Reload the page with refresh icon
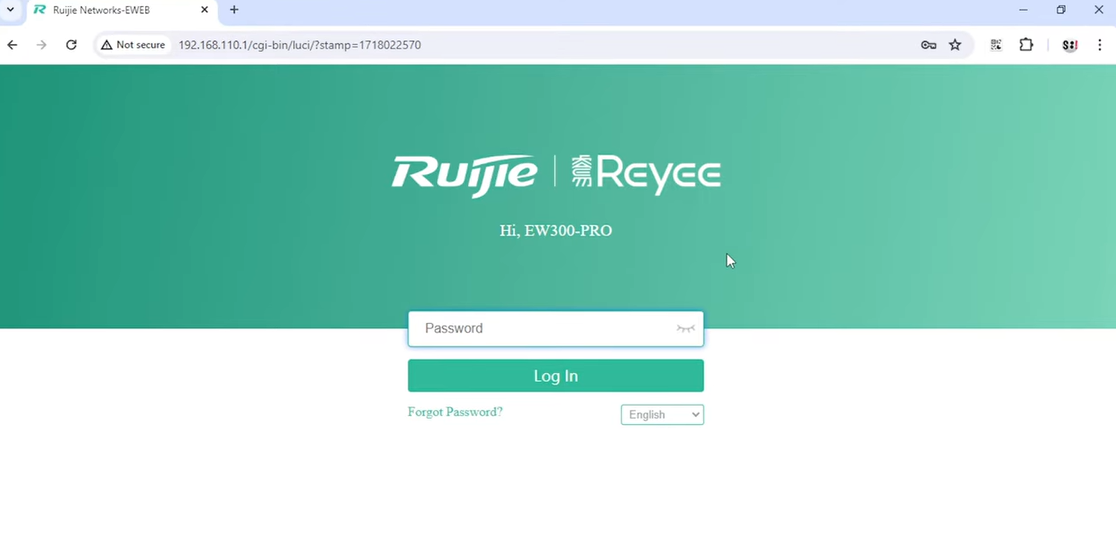Screen dimensions: 1116x535 pyautogui.click(x=71, y=45)
